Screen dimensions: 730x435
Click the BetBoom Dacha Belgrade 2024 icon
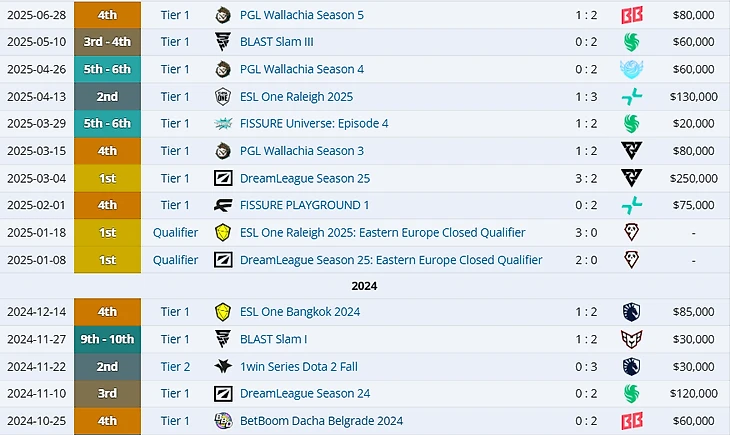[x=223, y=421]
